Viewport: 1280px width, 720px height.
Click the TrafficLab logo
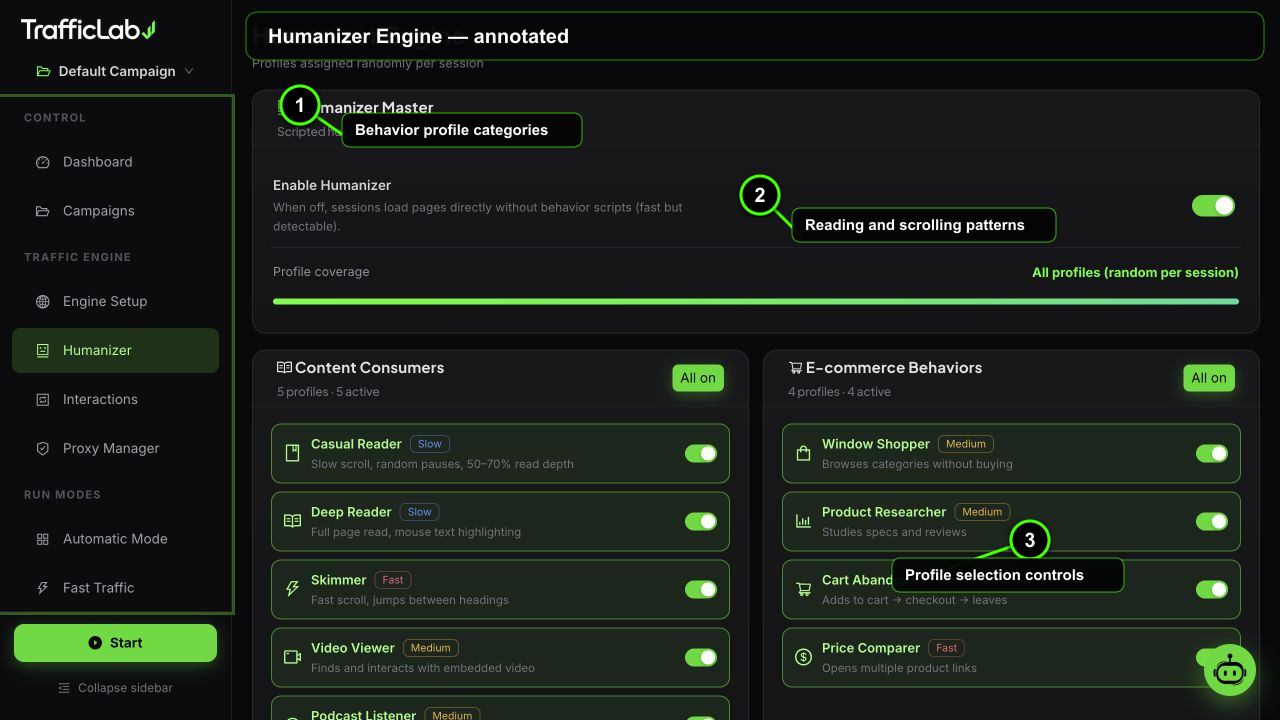click(89, 30)
